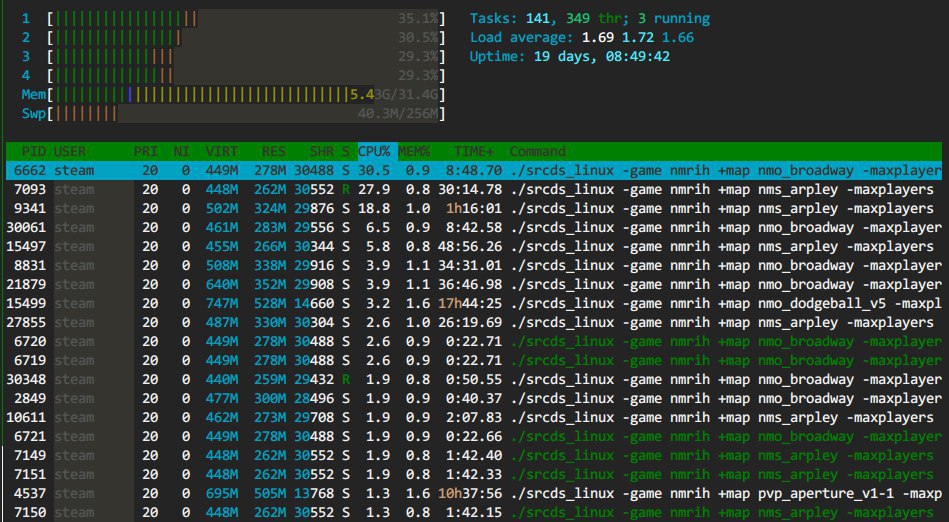Click the NI column header
Screen dimensions: 949x522
click(x=181, y=151)
